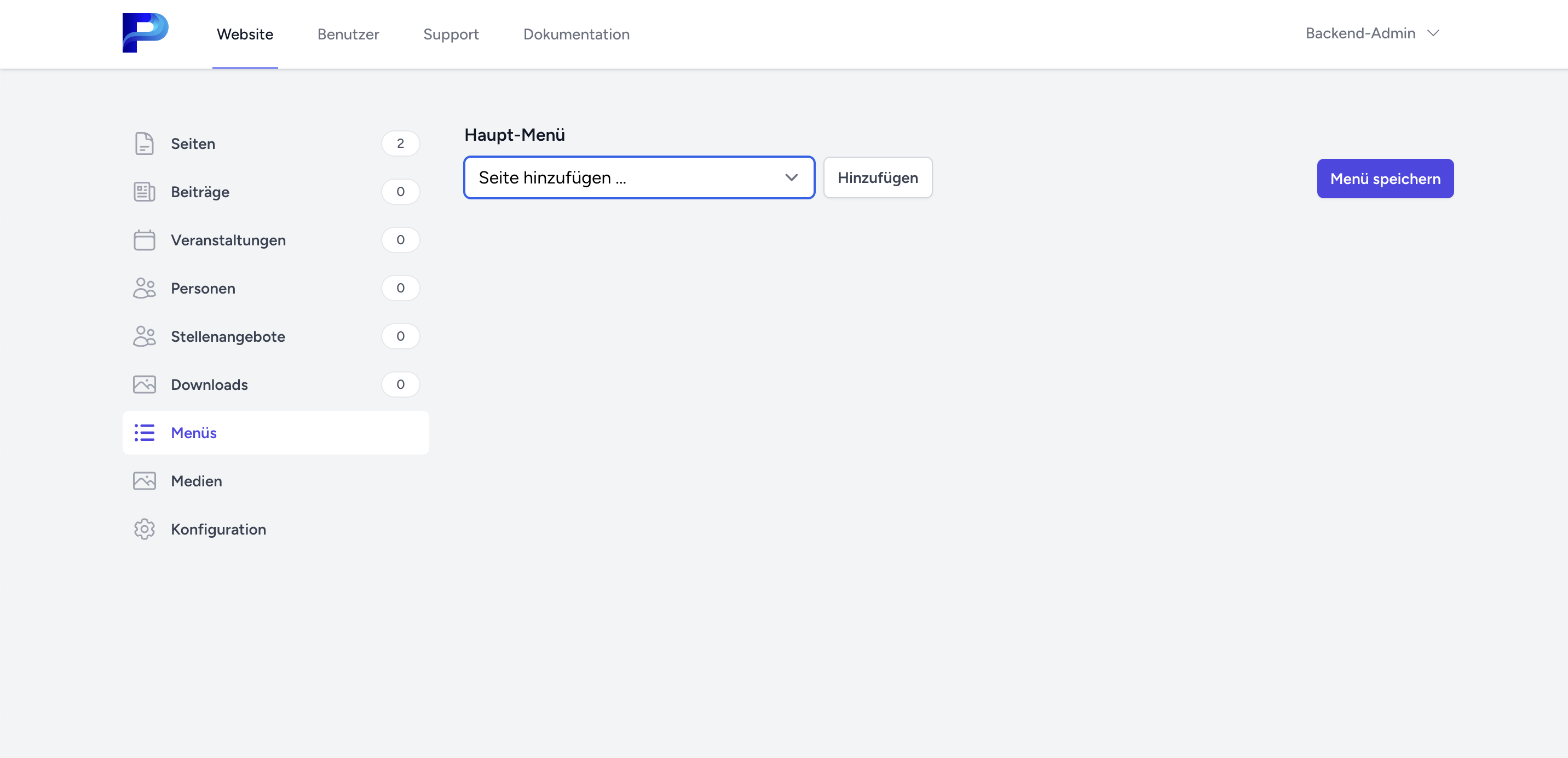Go to the Dokumentation tab

[x=576, y=34]
